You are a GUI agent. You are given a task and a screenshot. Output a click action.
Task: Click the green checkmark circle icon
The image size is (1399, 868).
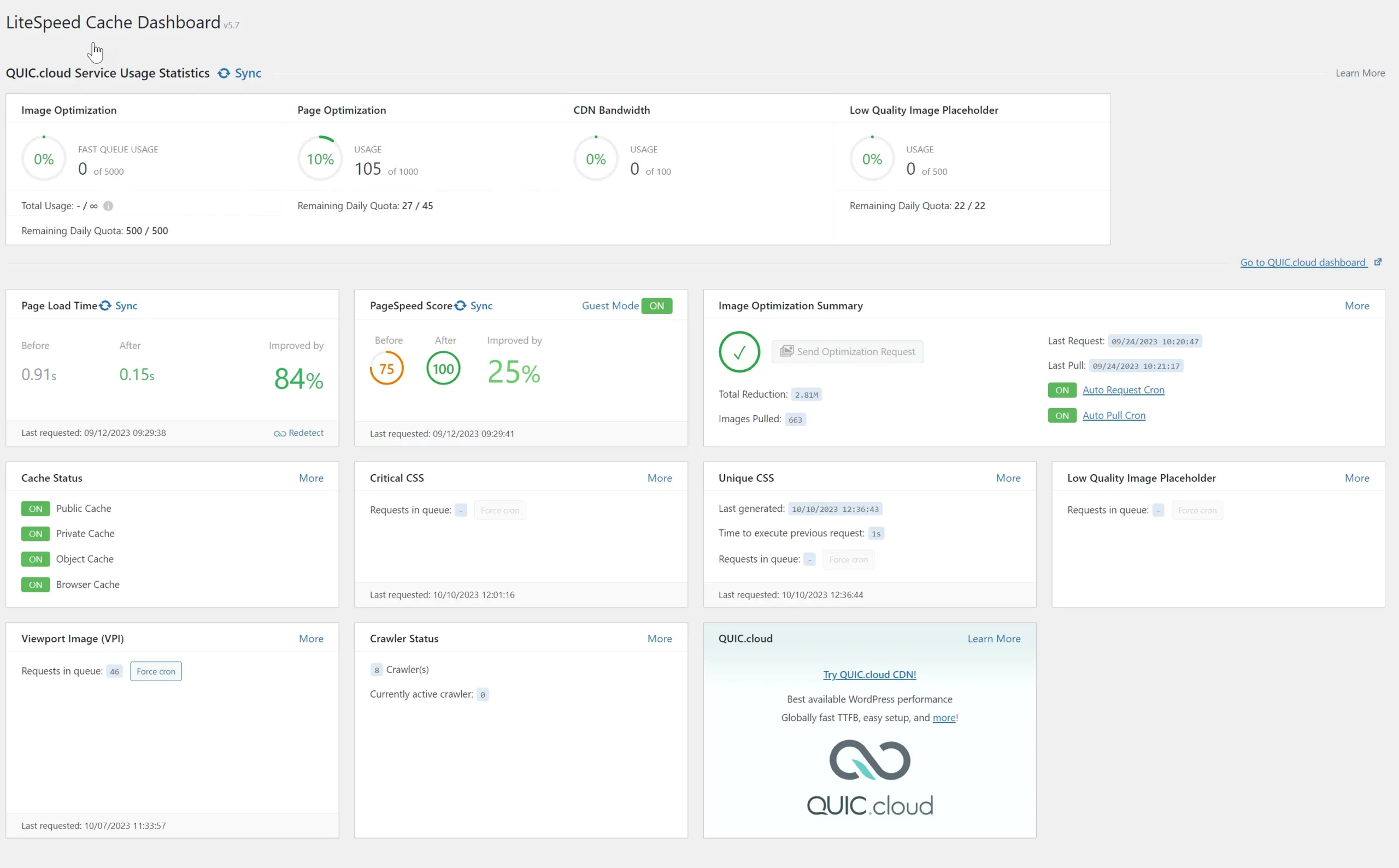[739, 352]
